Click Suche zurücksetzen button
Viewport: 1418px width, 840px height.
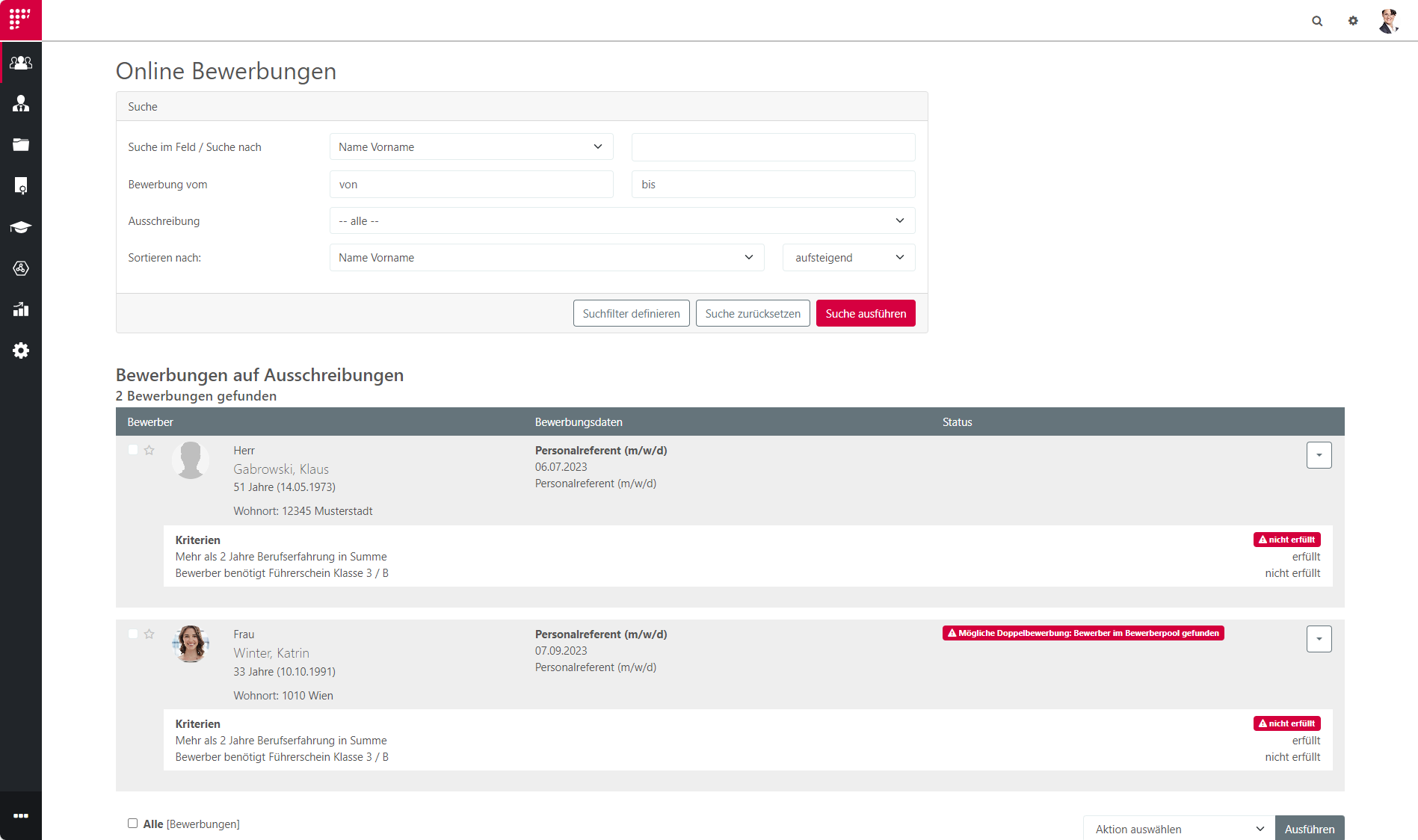tap(753, 314)
